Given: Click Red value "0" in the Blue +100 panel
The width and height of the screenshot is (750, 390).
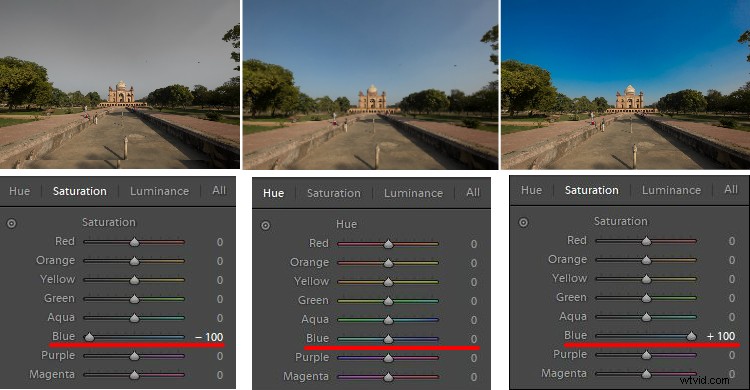Looking at the screenshot, I should click(732, 241).
